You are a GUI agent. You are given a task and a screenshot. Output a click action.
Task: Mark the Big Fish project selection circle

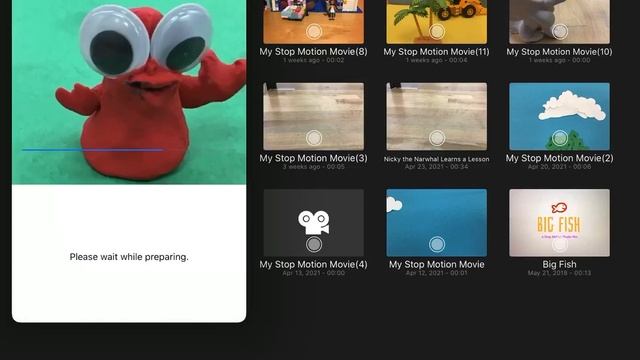point(560,244)
